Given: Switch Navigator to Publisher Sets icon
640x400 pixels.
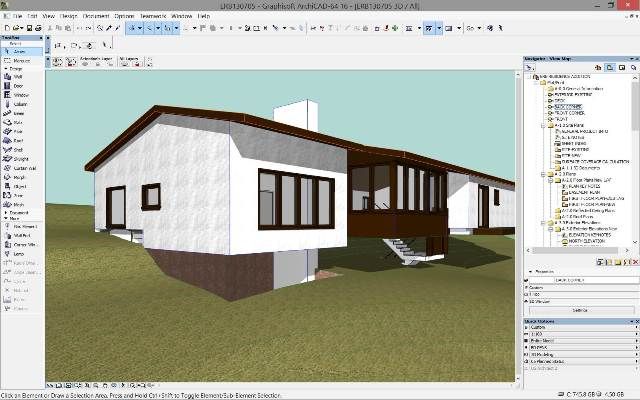Looking at the screenshot, I should (633, 67).
